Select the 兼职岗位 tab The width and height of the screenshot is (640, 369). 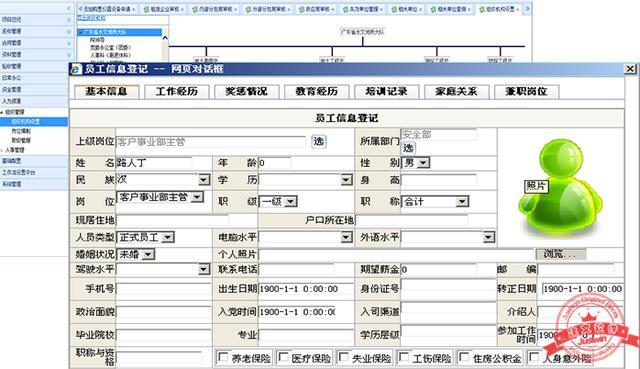tap(526, 91)
